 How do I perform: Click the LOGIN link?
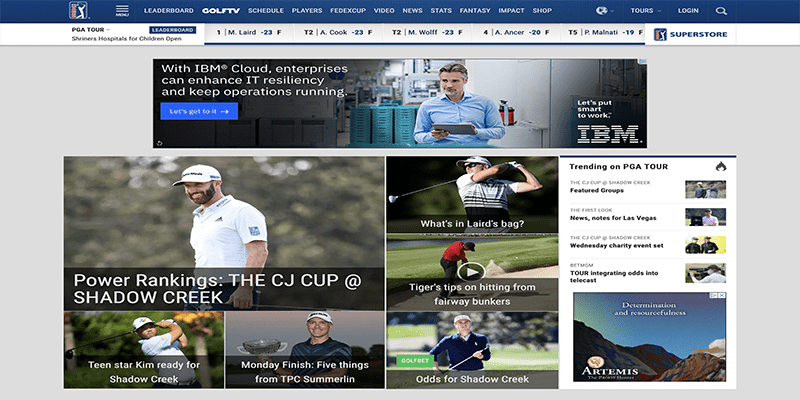tap(688, 11)
